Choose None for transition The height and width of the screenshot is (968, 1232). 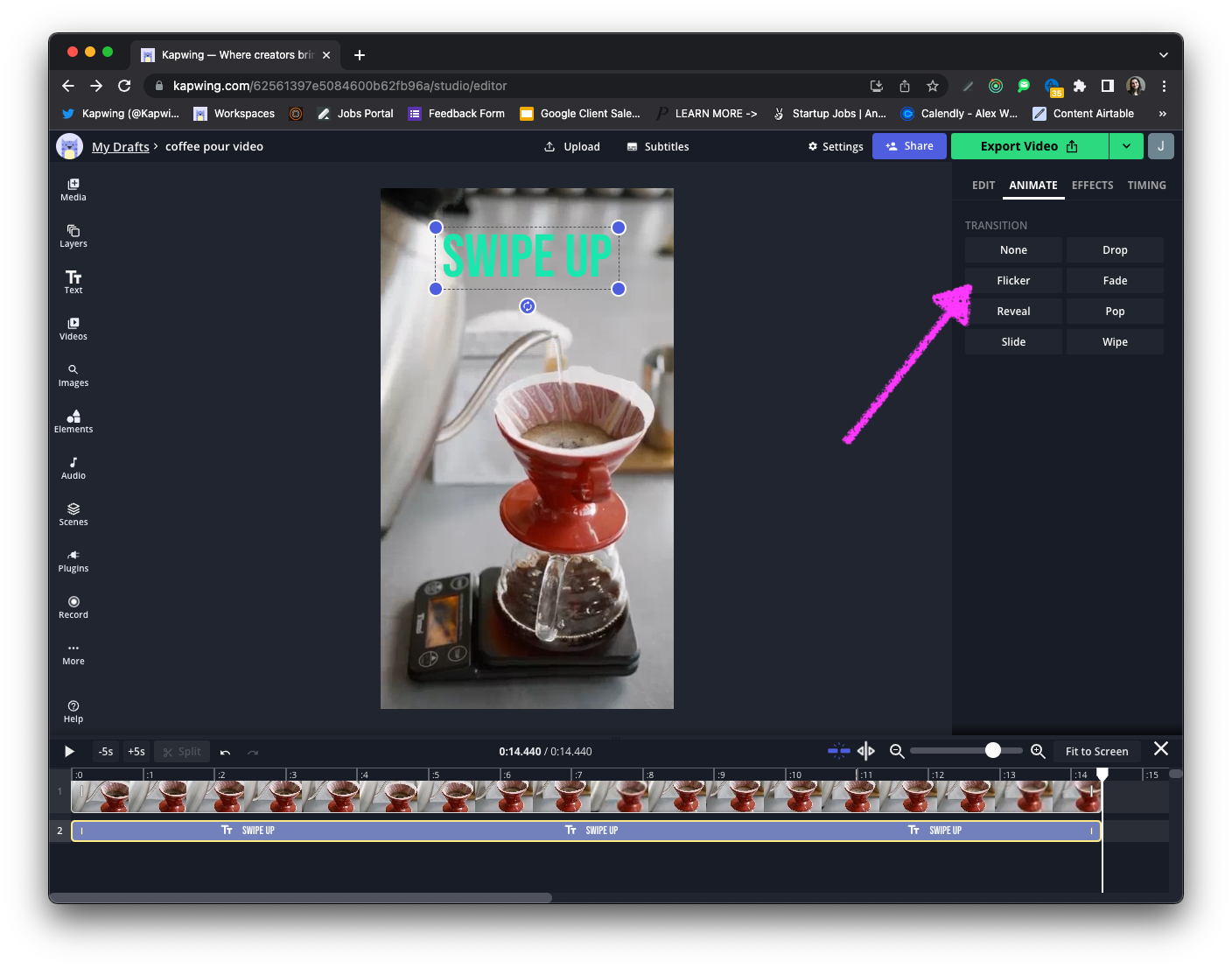click(1013, 250)
